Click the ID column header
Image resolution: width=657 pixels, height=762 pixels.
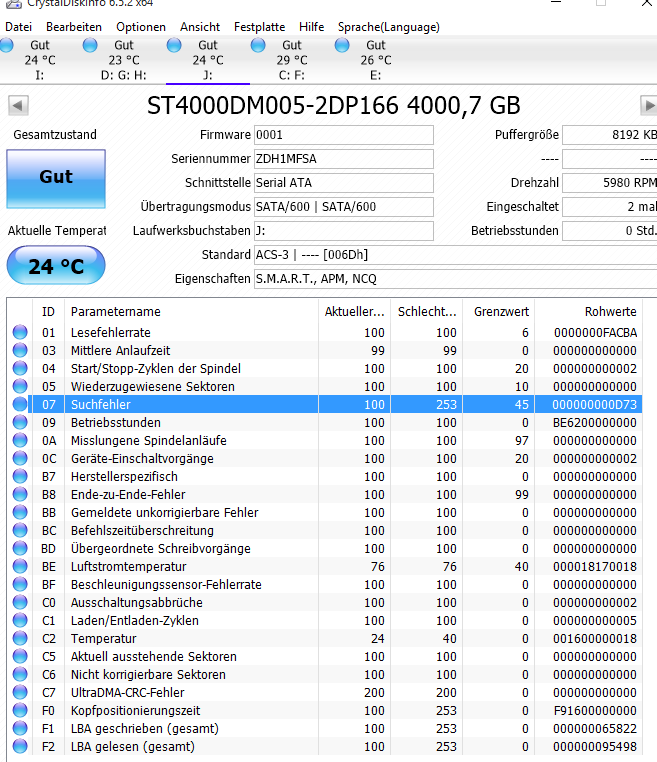[48, 312]
